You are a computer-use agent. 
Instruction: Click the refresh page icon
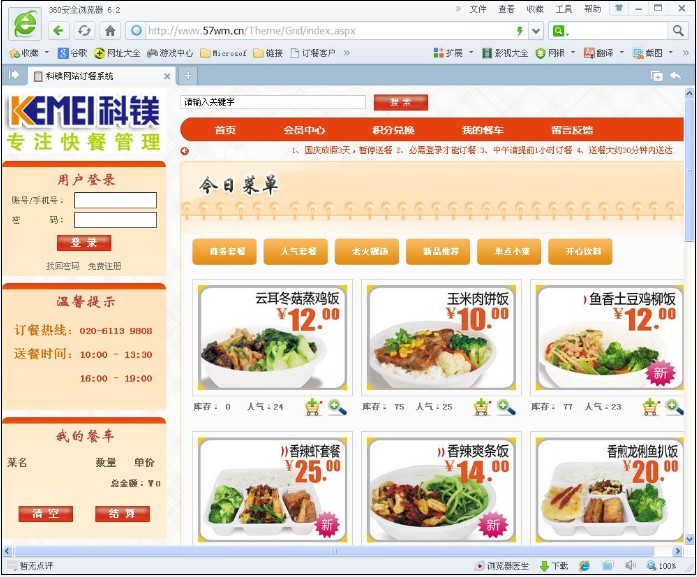point(85,31)
